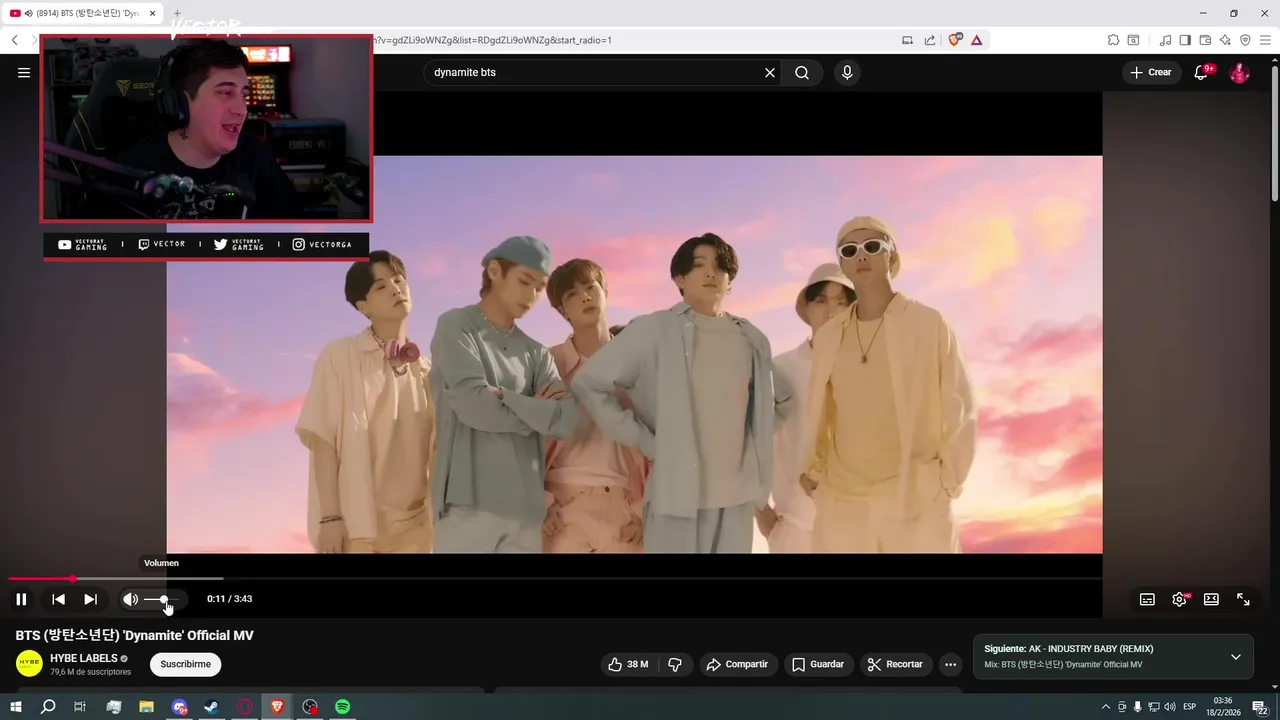The height and width of the screenshot is (720, 1280).
Task: Open Windows notification center
Action: tap(1259, 707)
